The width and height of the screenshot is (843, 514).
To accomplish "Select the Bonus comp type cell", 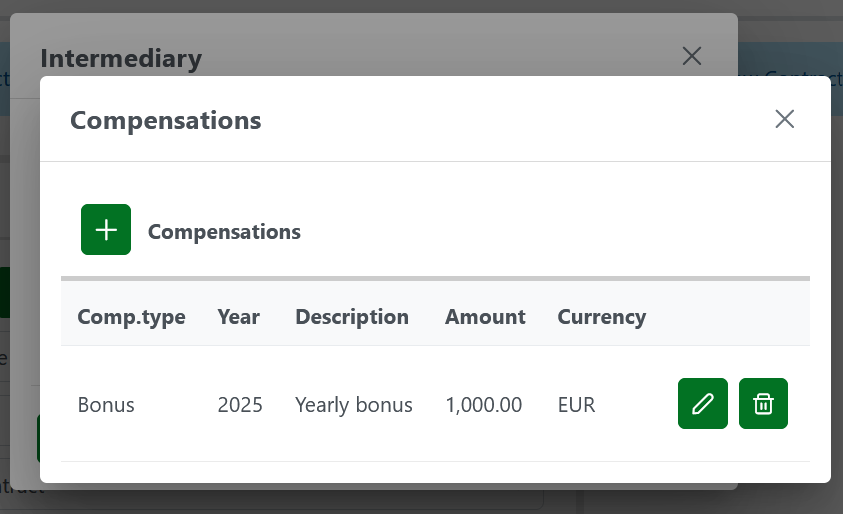I will (x=106, y=405).
